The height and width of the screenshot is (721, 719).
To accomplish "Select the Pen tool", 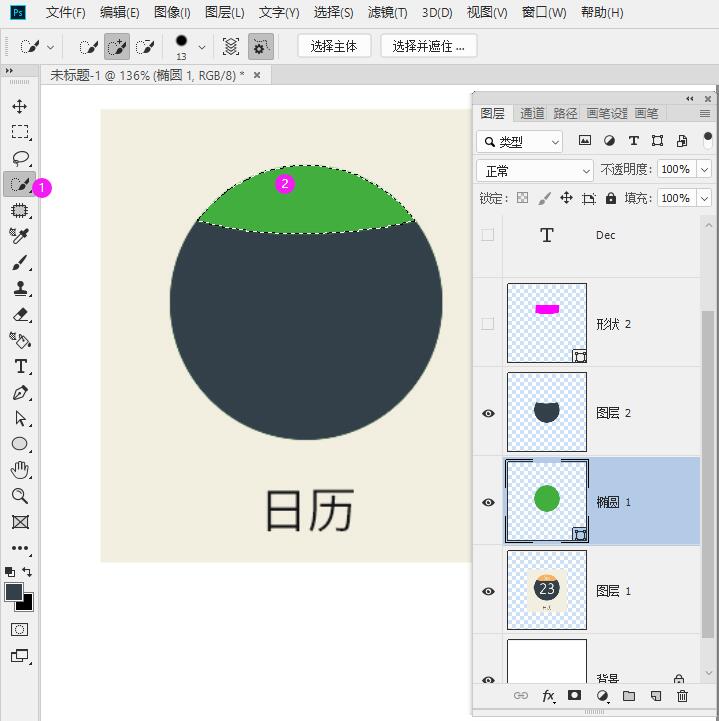I will point(19,393).
